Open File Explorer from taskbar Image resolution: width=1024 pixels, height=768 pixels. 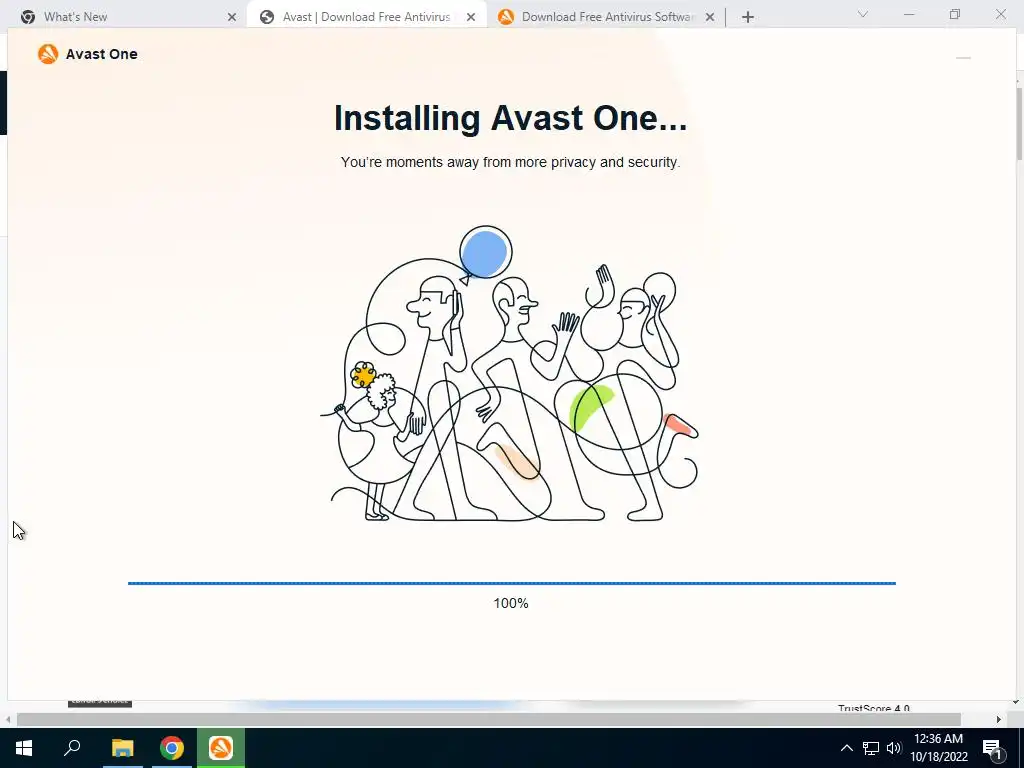click(122, 748)
